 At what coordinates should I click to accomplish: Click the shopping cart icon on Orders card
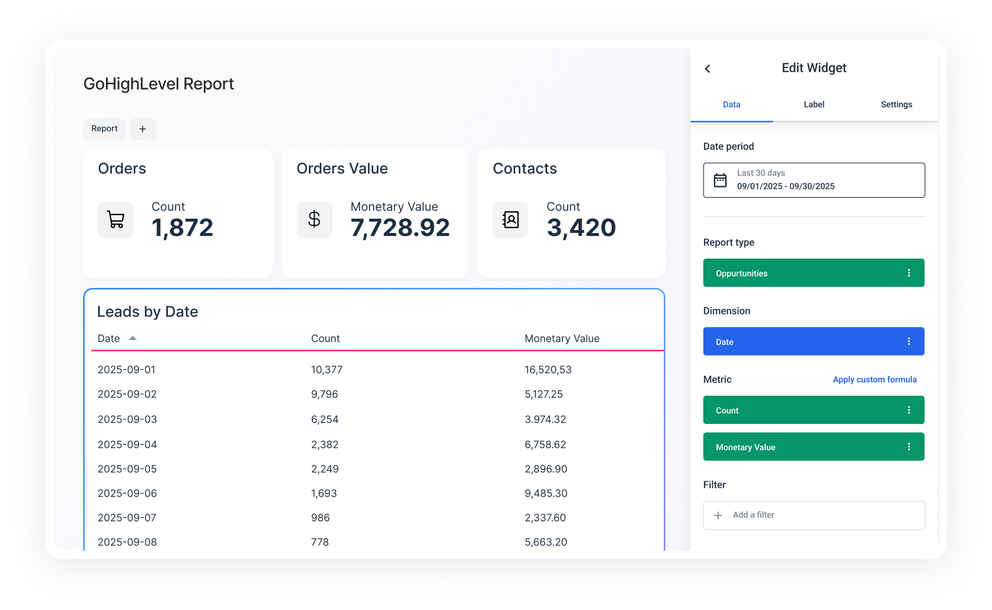(x=115, y=219)
